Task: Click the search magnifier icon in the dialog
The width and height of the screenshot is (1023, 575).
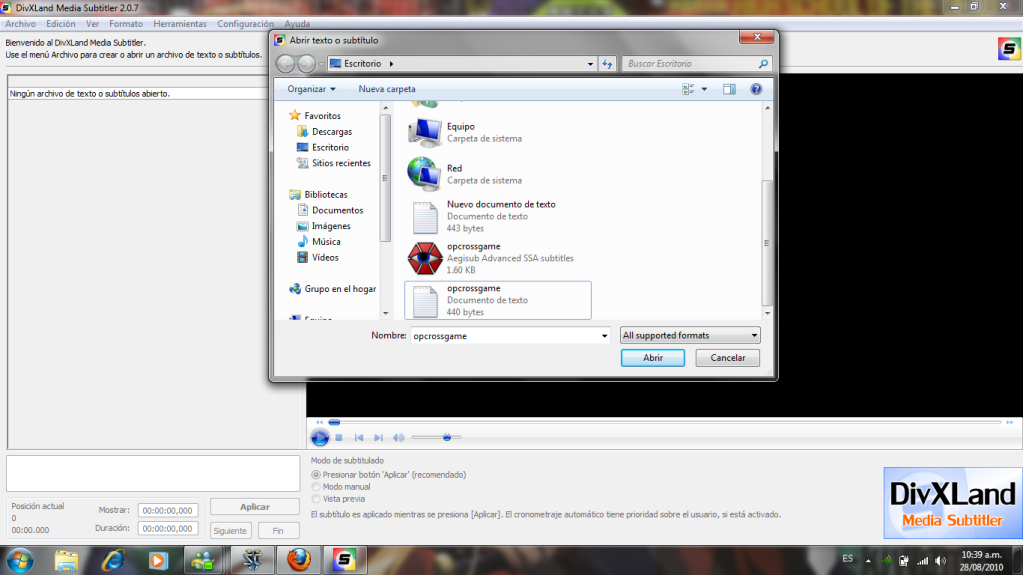Action: 763,63
